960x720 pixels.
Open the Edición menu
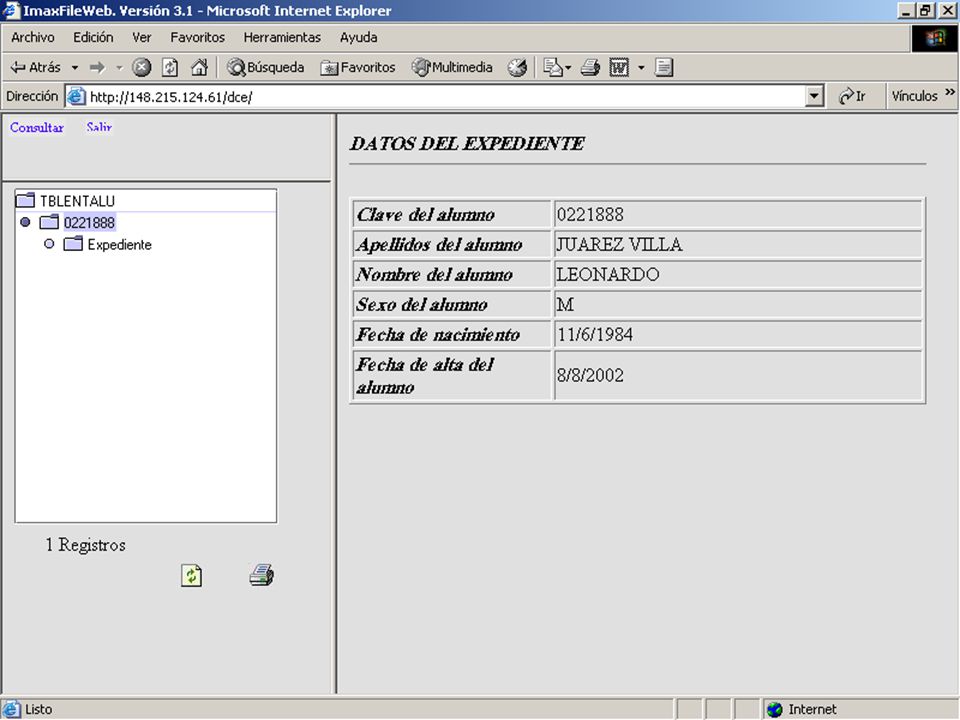point(93,37)
